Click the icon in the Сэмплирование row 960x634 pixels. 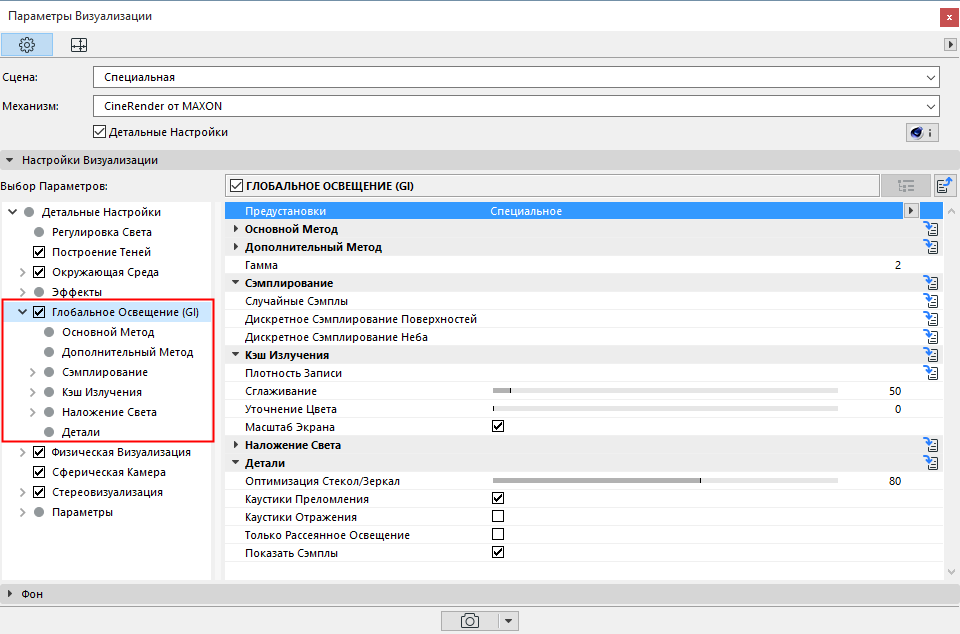[931, 283]
